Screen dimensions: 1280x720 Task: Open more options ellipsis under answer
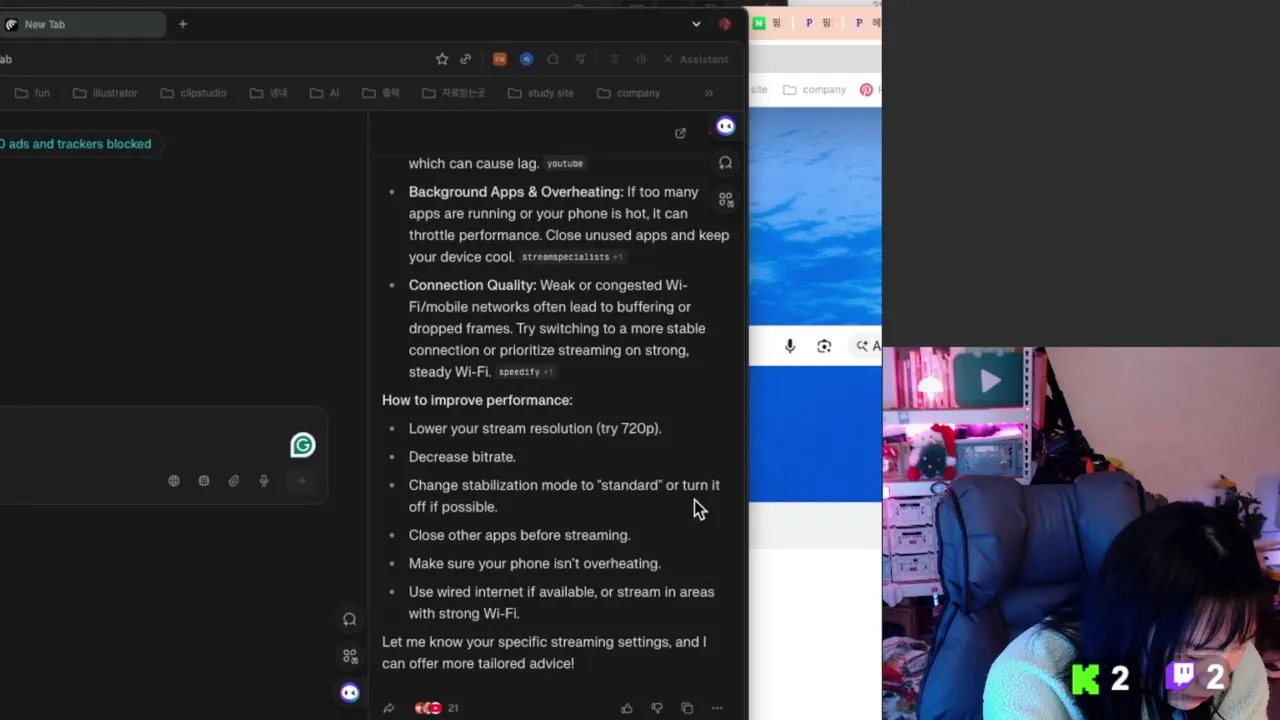click(x=717, y=708)
